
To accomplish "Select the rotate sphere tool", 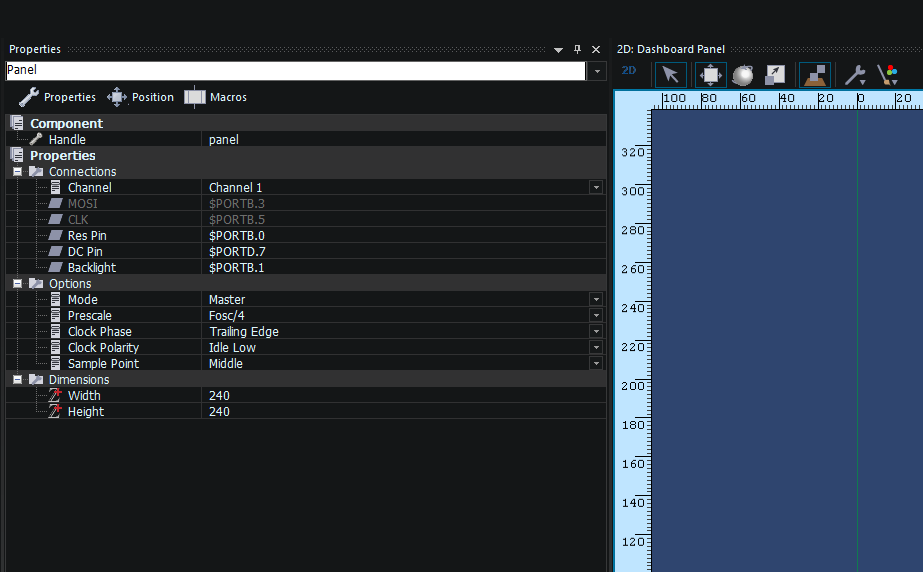I will [x=743, y=75].
